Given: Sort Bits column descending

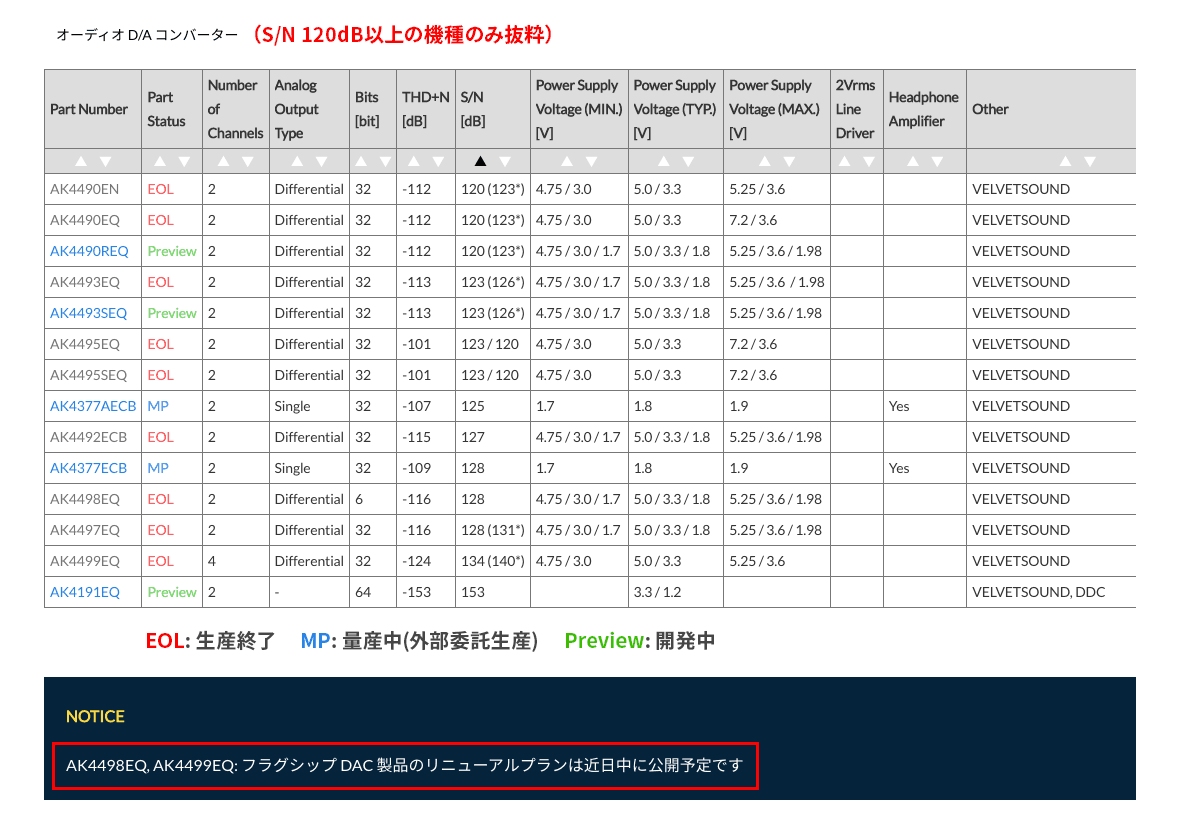Looking at the screenshot, I should point(385,161).
